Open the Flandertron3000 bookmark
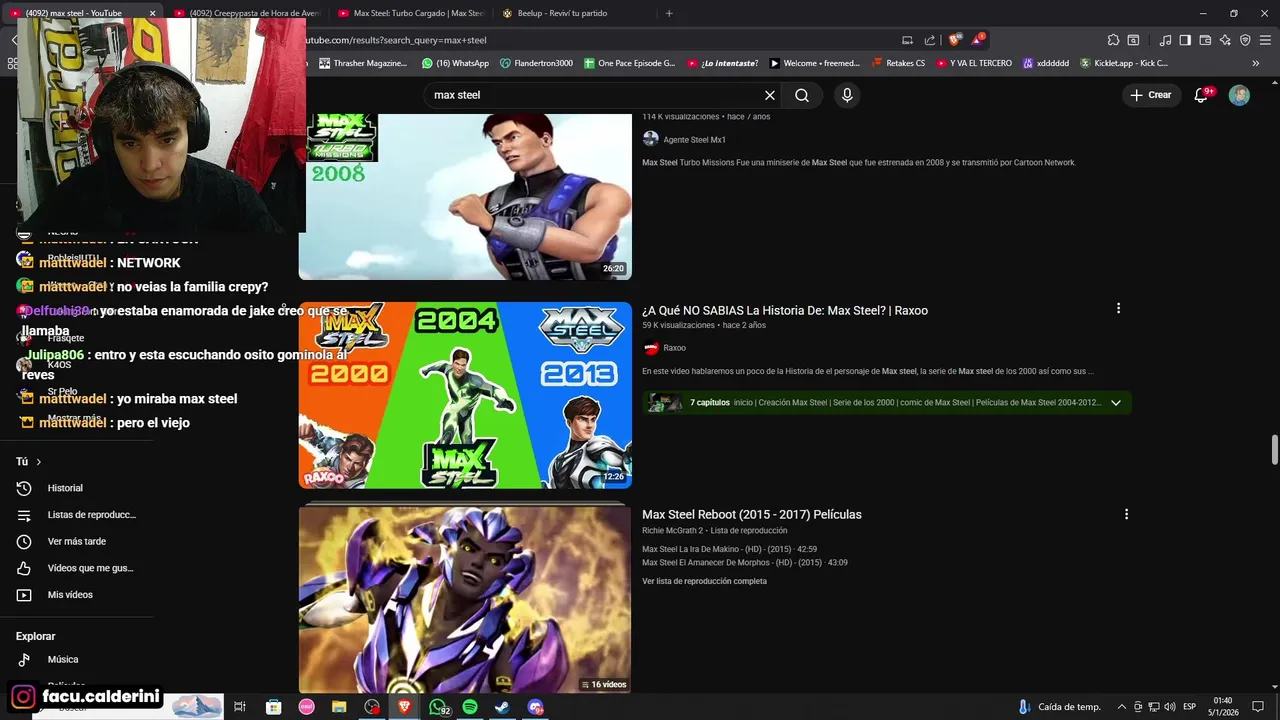This screenshot has width=1280, height=720. (x=536, y=63)
